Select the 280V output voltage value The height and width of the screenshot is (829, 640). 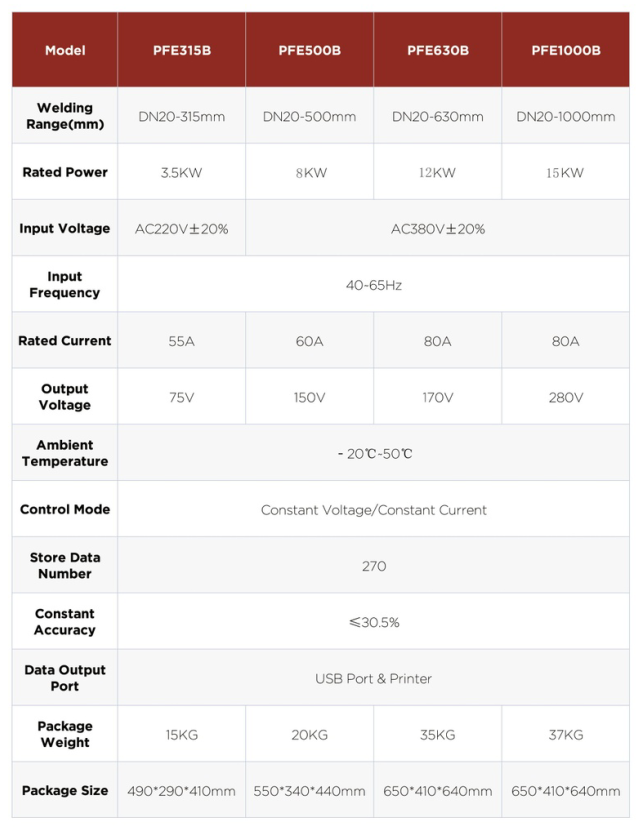pyautogui.click(x=565, y=397)
